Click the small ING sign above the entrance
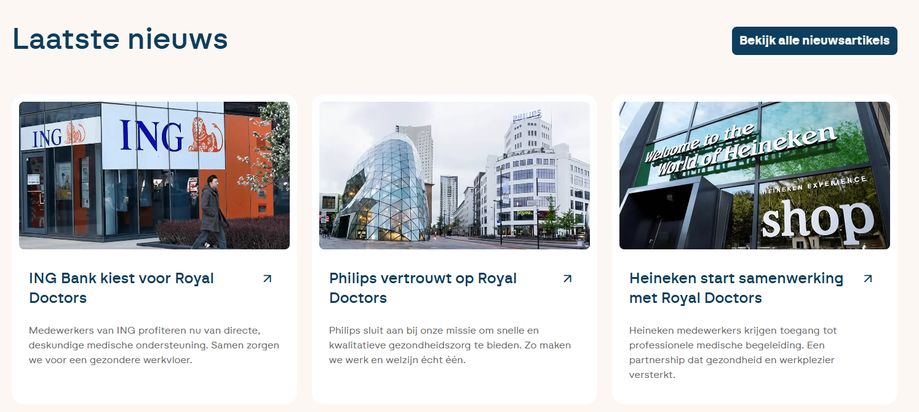Screen dimensions: 919x412 tap(59, 135)
